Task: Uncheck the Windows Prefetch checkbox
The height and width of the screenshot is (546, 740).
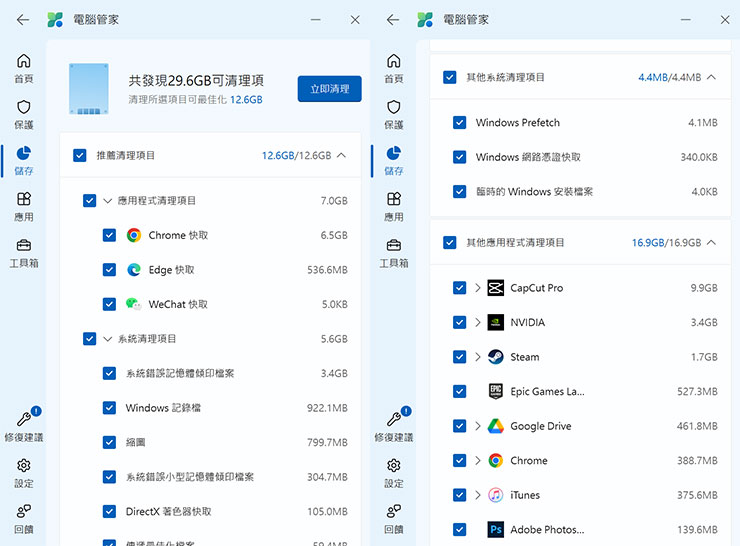Action: point(460,123)
